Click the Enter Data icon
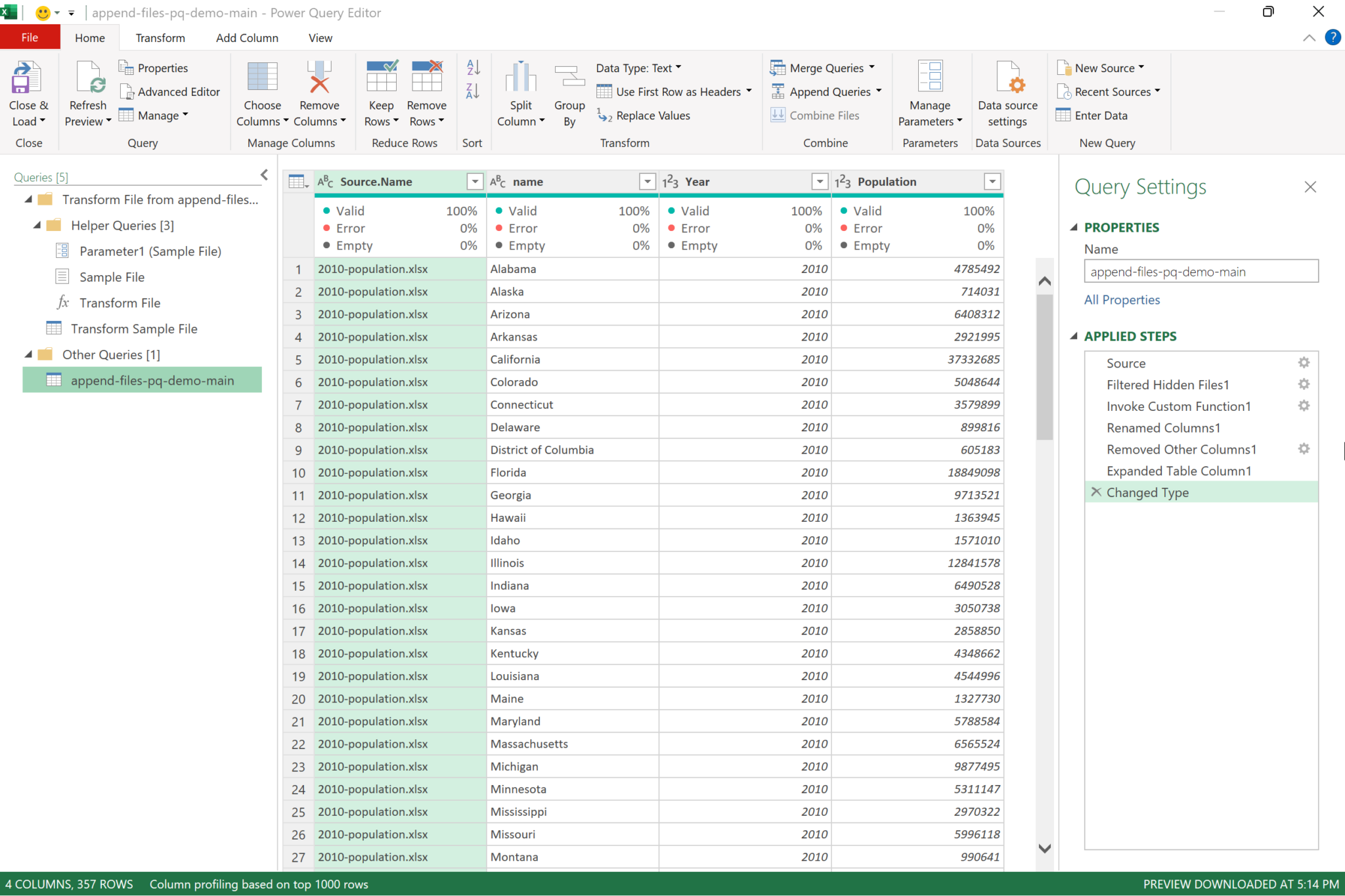Screen dimensions: 1345x896 [x=1063, y=116]
